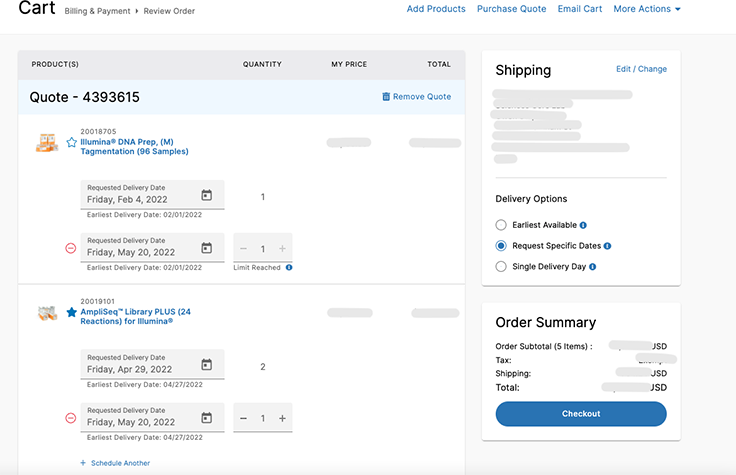Select Request Specific Dates radio button
This screenshot has height=475, width=736.
502,246
